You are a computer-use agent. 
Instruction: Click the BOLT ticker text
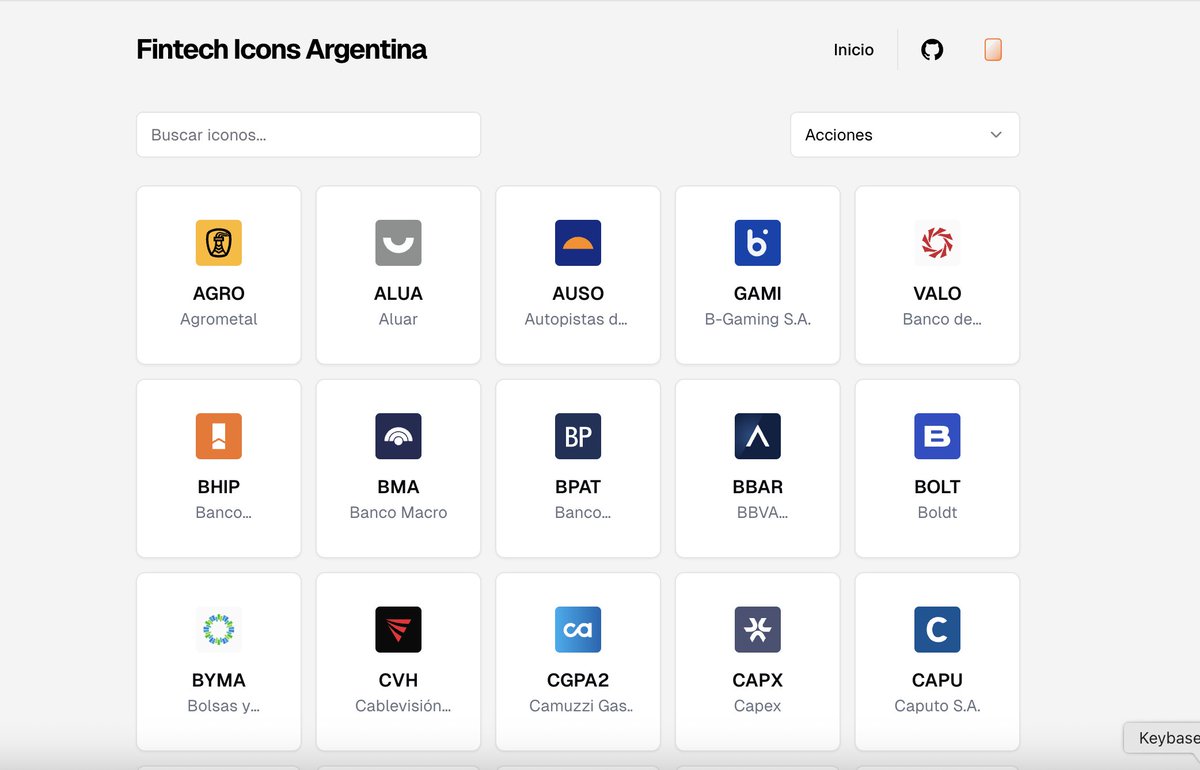click(937, 487)
